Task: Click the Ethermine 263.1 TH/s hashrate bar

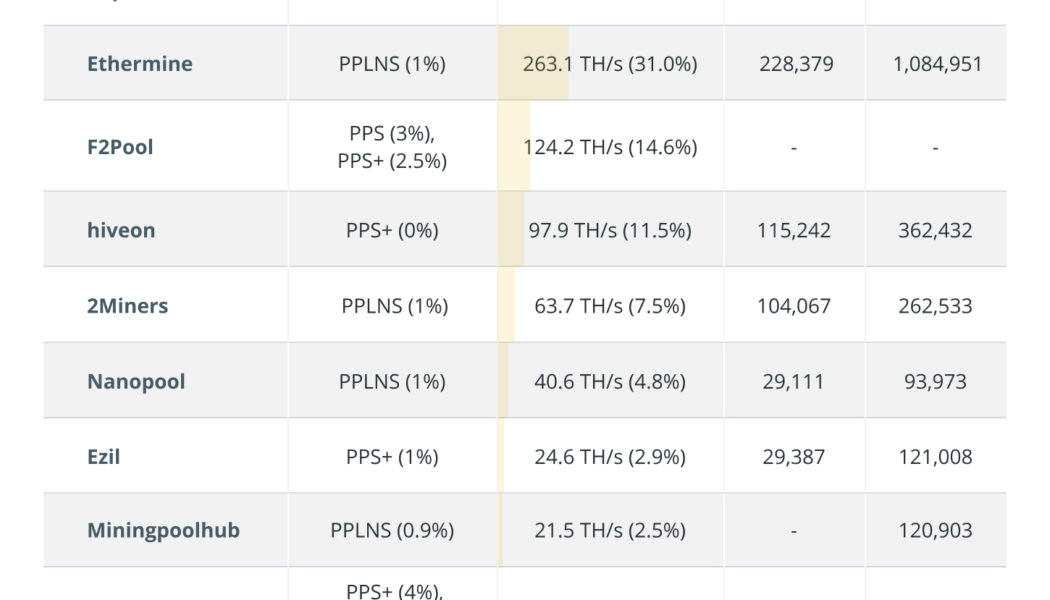Action: click(609, 64)
